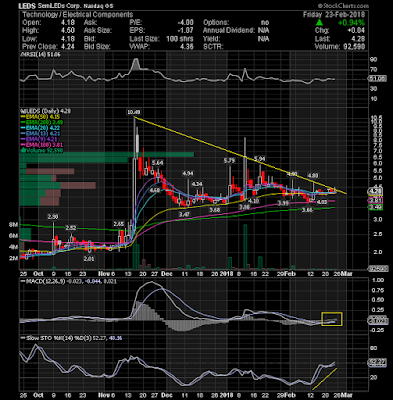Select the Low row value 4.18
This screenshot has width=393, height=400.
point(68,39)
